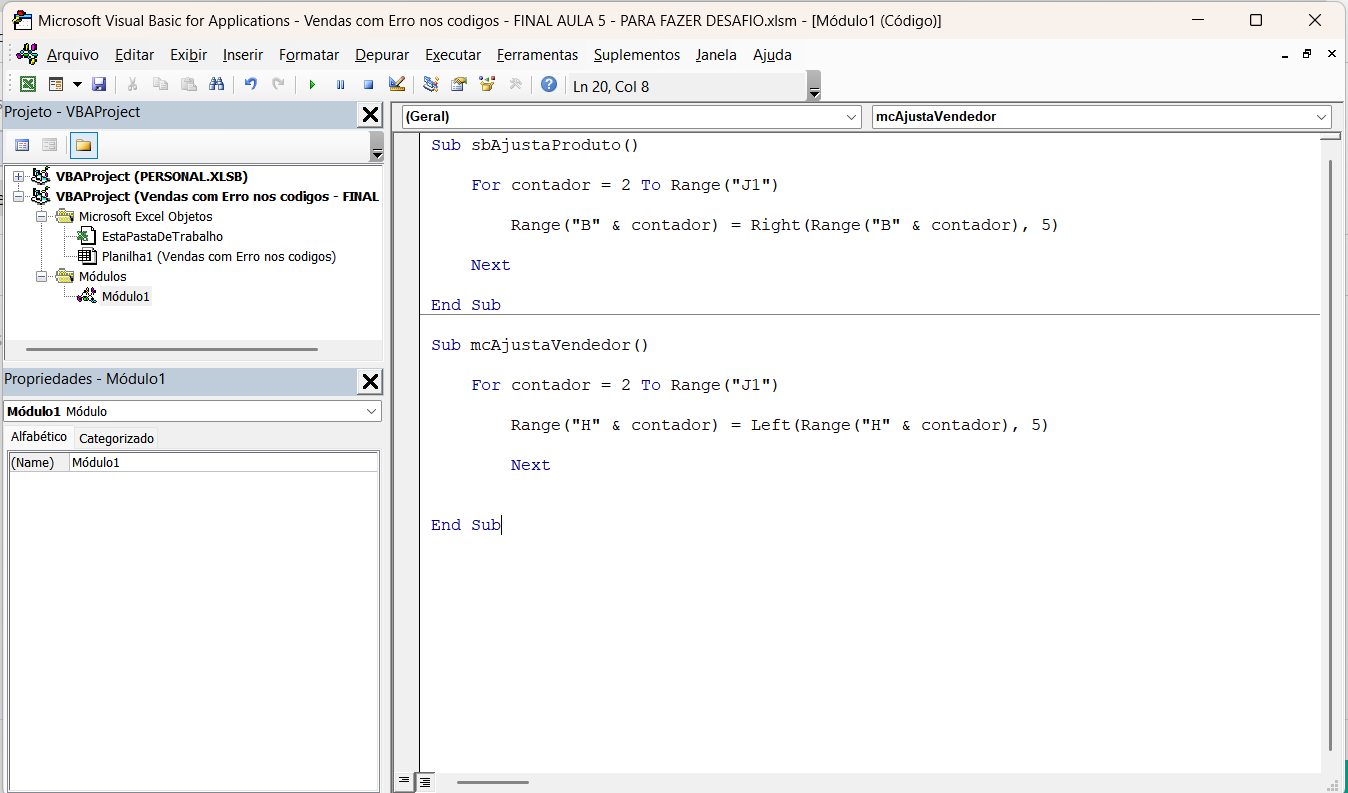Screen dimensions: 1348x793
Task: Open the Formatar menu
Action: 309,55
